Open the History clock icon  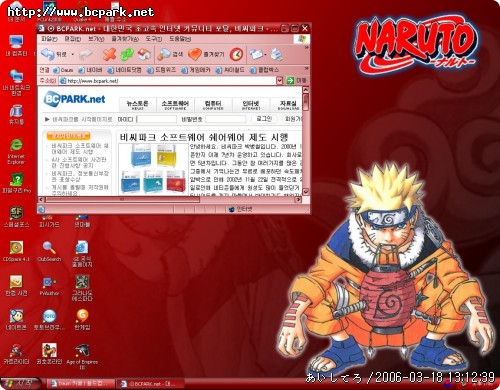point(236,54)
